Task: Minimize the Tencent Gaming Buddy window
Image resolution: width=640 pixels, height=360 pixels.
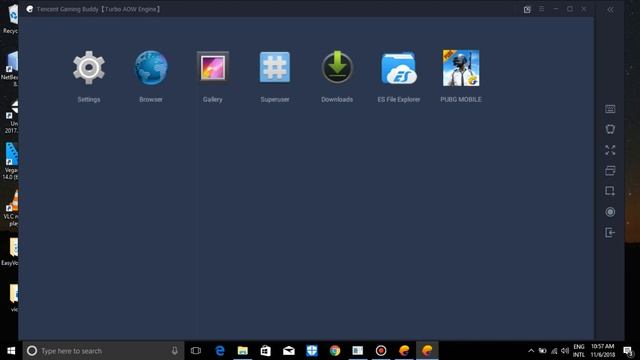Action: (x=556, y=9)
